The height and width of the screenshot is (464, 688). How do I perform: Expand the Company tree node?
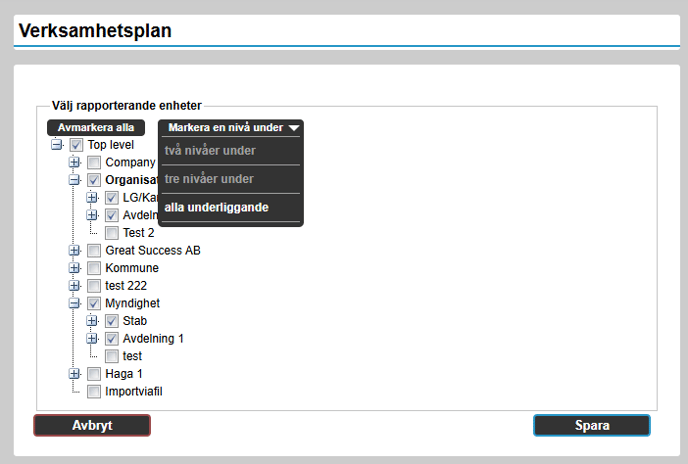pyautogui.click(x=74, y=162)
